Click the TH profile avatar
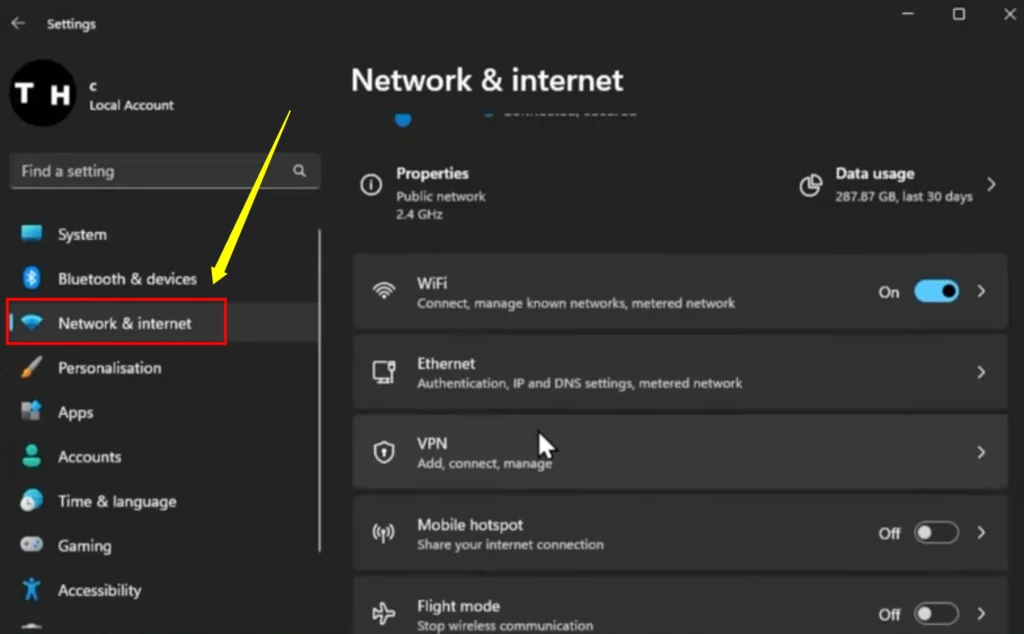1024x634 pixels. click(43, 93)
